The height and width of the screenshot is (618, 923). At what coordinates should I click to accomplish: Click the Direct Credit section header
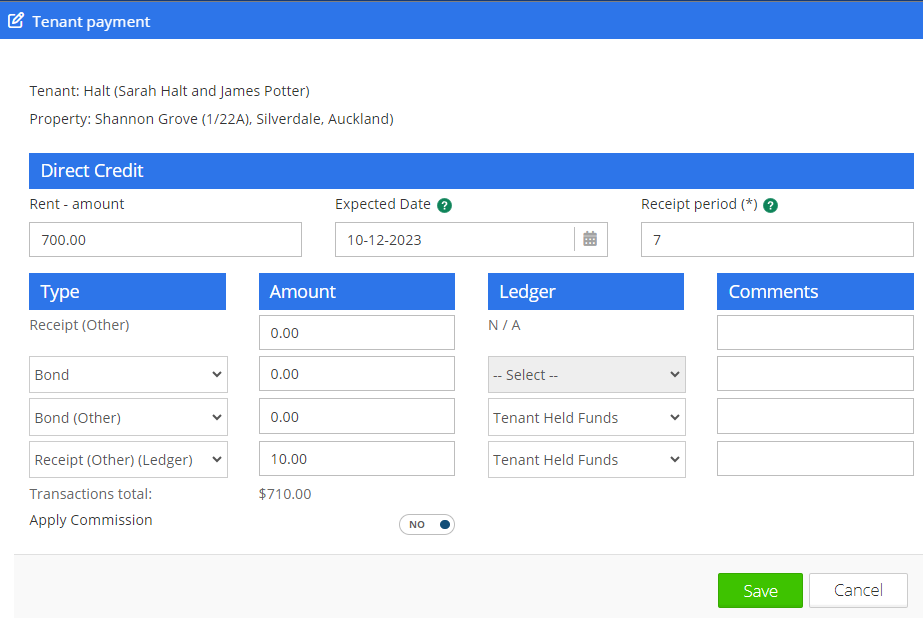coord(471,171)
